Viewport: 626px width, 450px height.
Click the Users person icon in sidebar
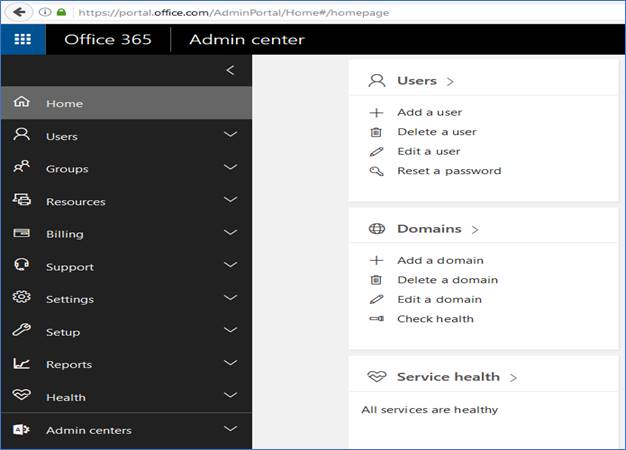point(22,134)
